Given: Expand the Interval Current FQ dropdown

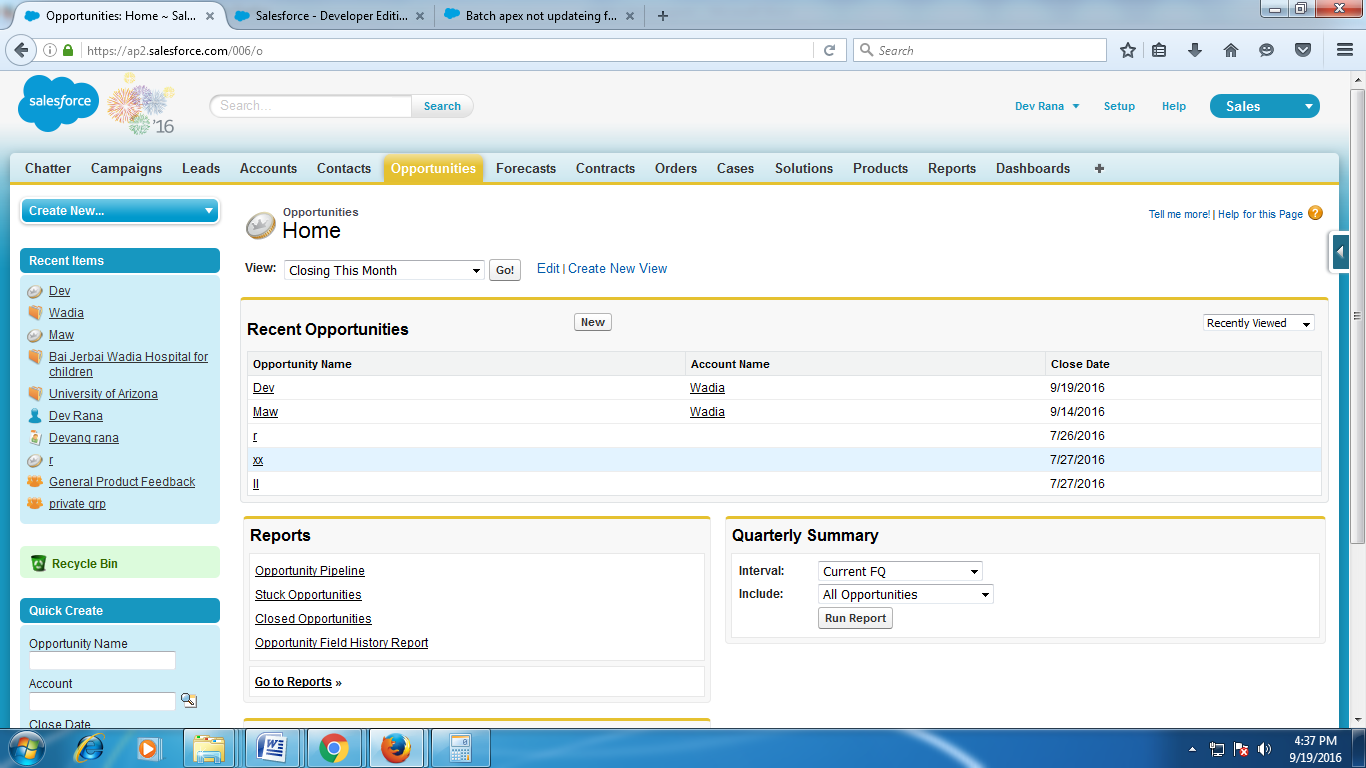Looking at the screenshot, I should tap(899, 572).
